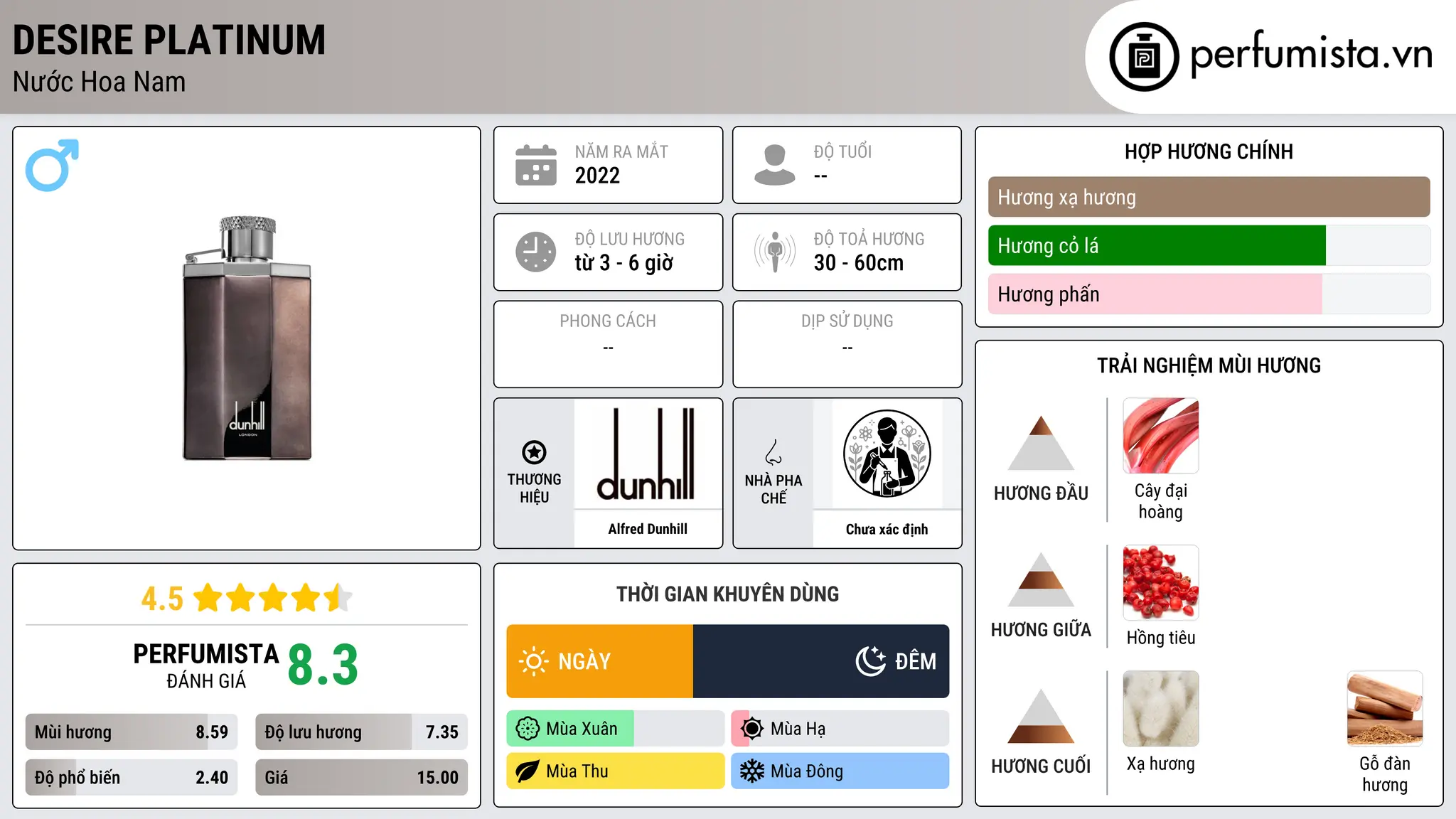Click the Gỗ đàn hương sandalwood thumbnail
1456x819 pixels.
click(1385, 709)
